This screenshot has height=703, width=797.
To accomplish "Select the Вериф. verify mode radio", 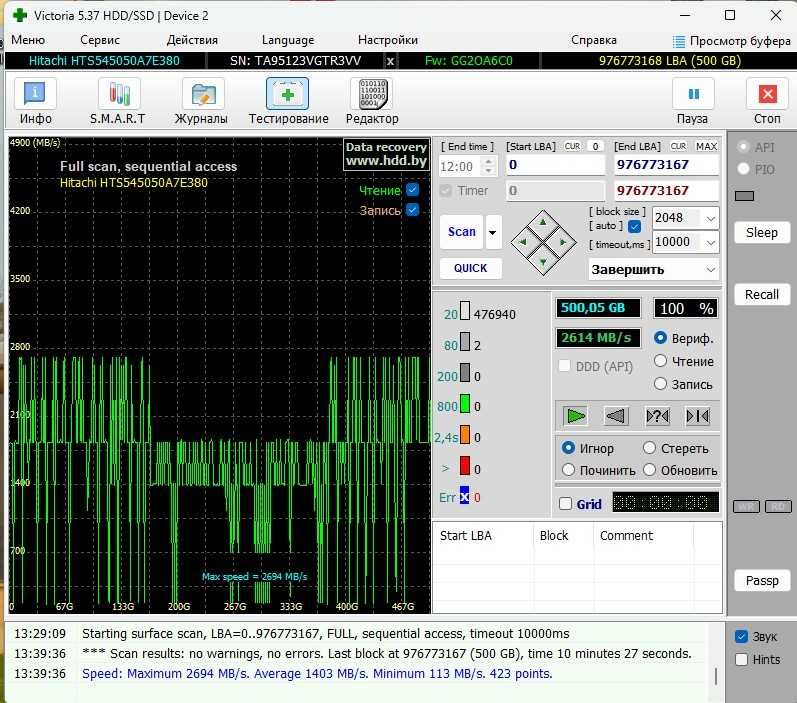I will coord(660,338).
